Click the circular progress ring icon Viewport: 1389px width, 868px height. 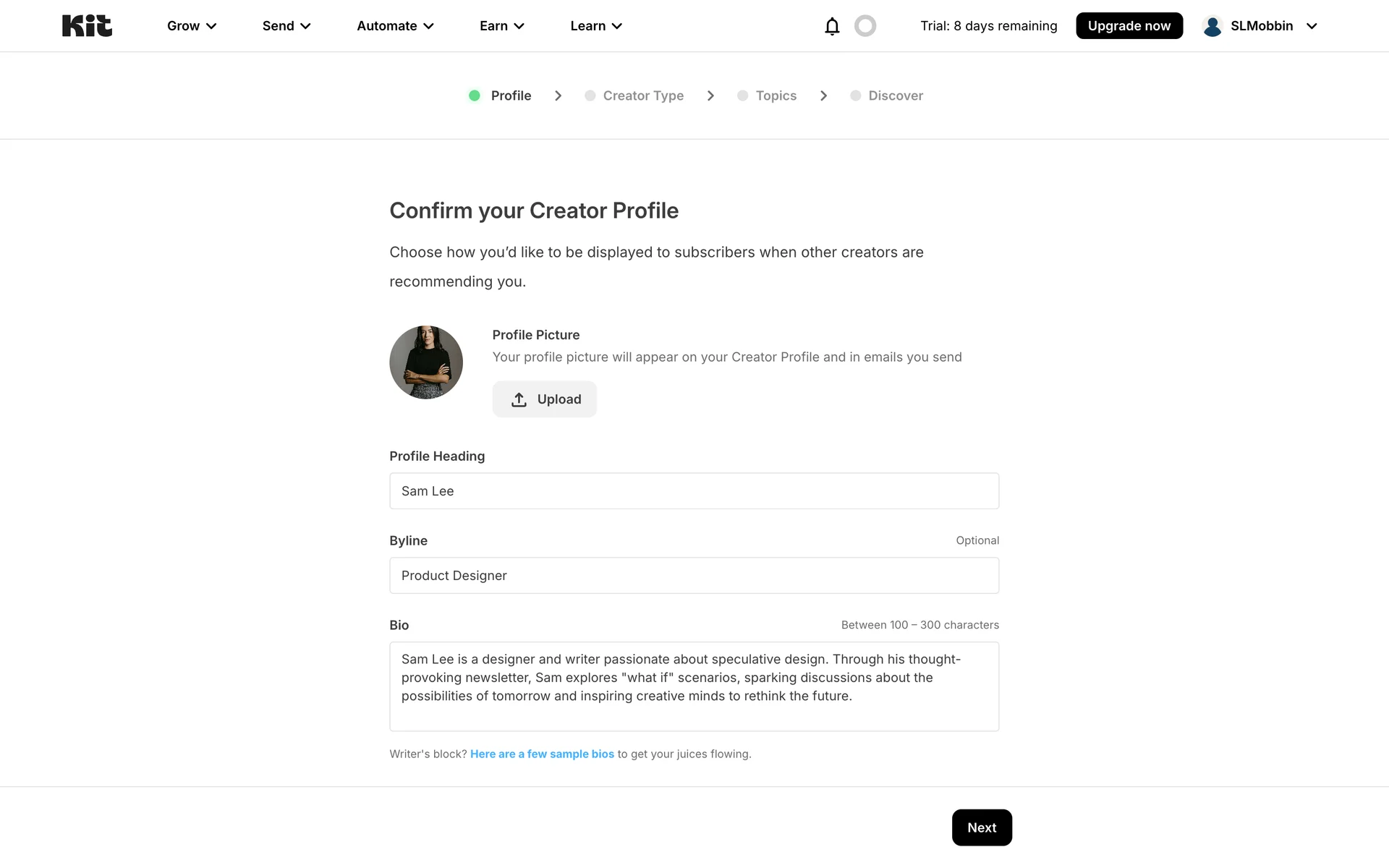(865, 26)
